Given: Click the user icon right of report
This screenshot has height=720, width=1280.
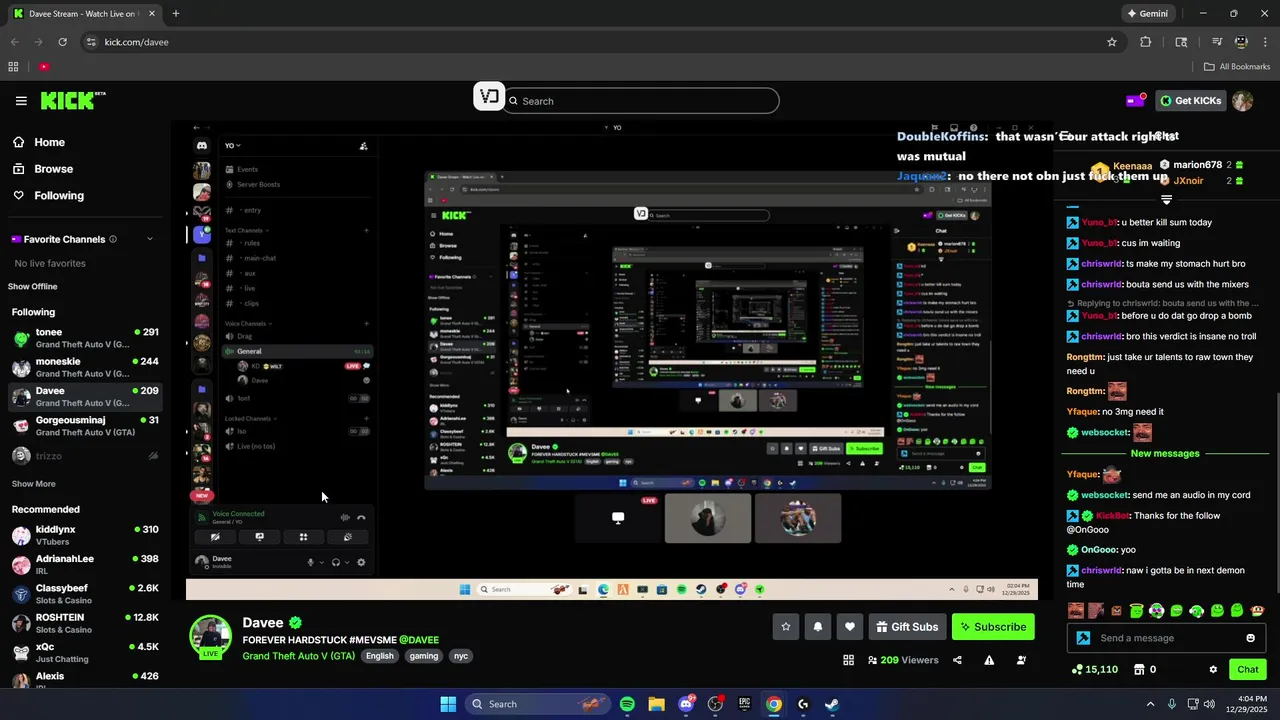Looking at the screenshot, I should (x=1021, y=660).
